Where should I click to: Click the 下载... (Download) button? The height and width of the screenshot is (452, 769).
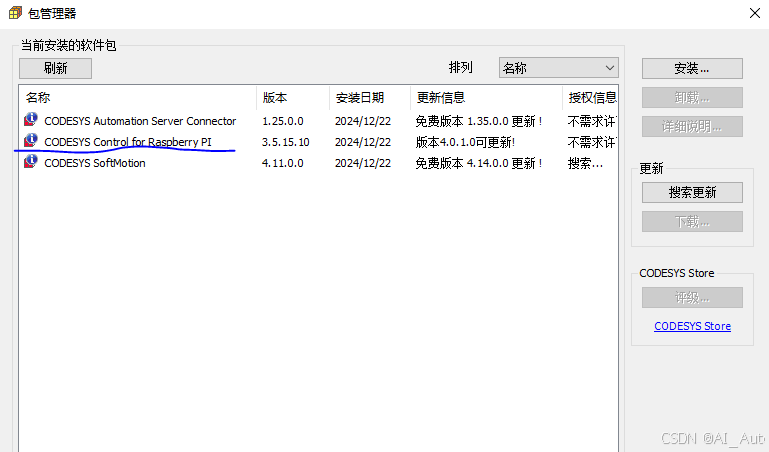point(692,222)
